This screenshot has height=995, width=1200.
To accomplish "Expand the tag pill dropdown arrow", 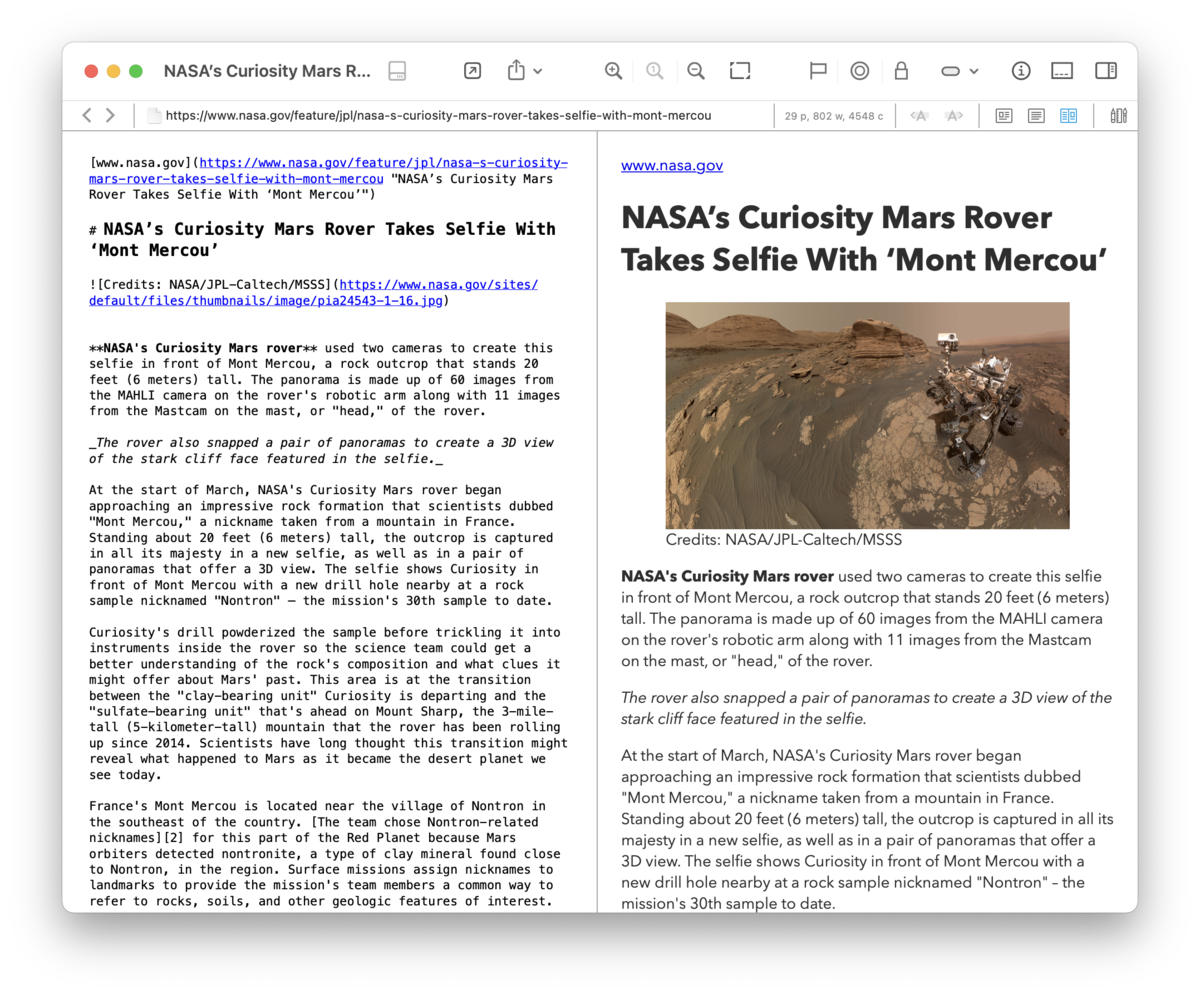I will (x=974, y=71).
